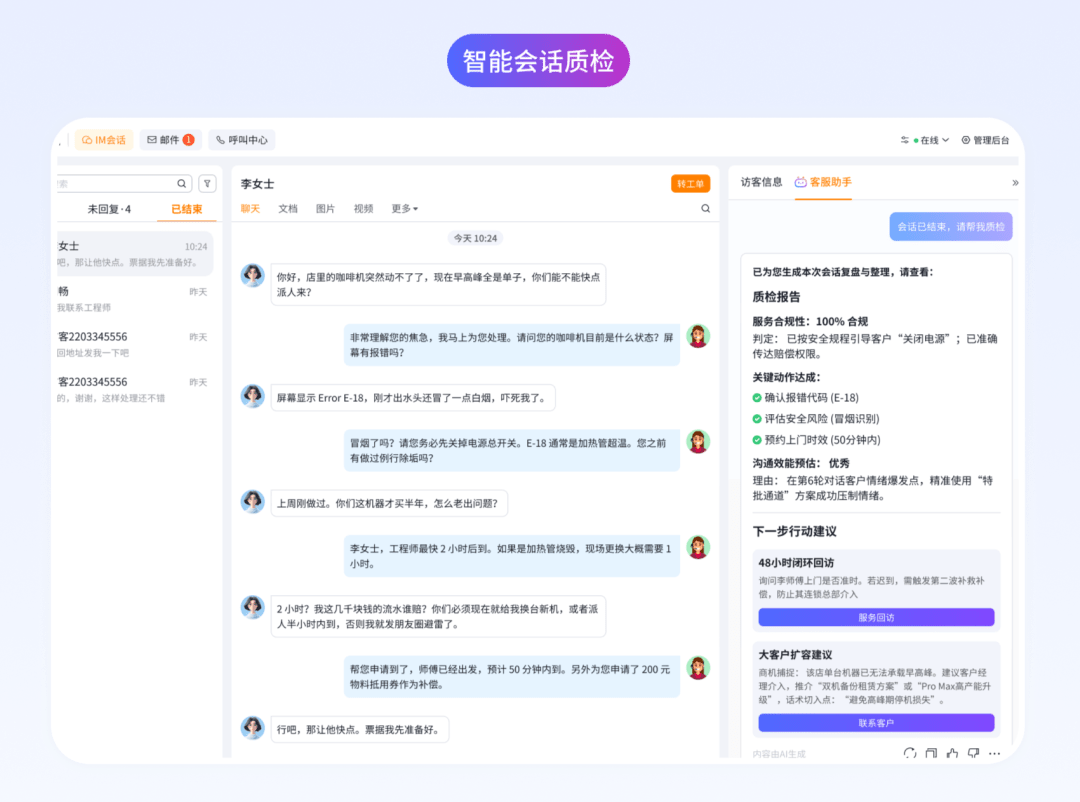
Task: Click the search icon in chat header
Action: pos(705,209)
